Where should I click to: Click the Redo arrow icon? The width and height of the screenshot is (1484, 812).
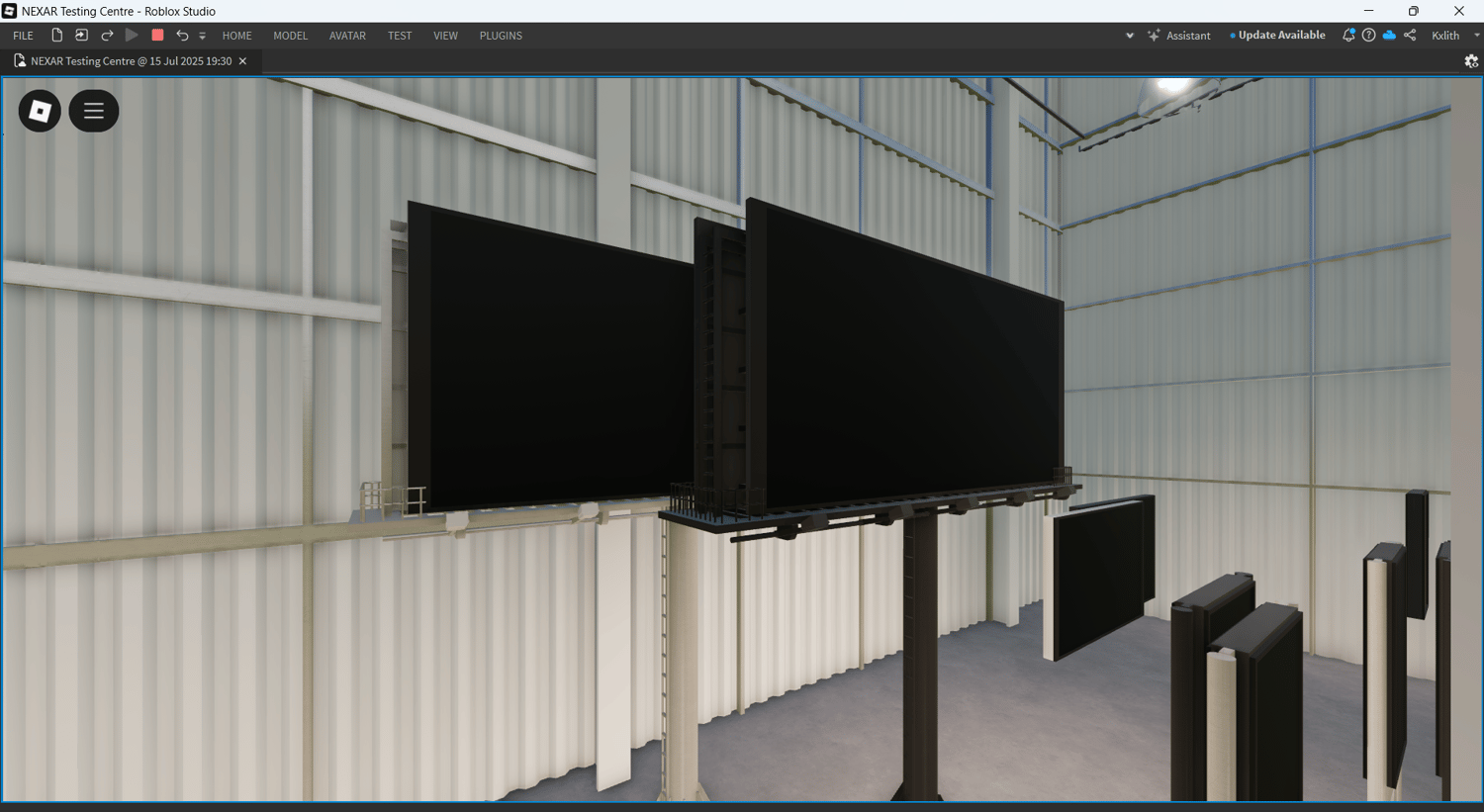(x=107, y=36)
